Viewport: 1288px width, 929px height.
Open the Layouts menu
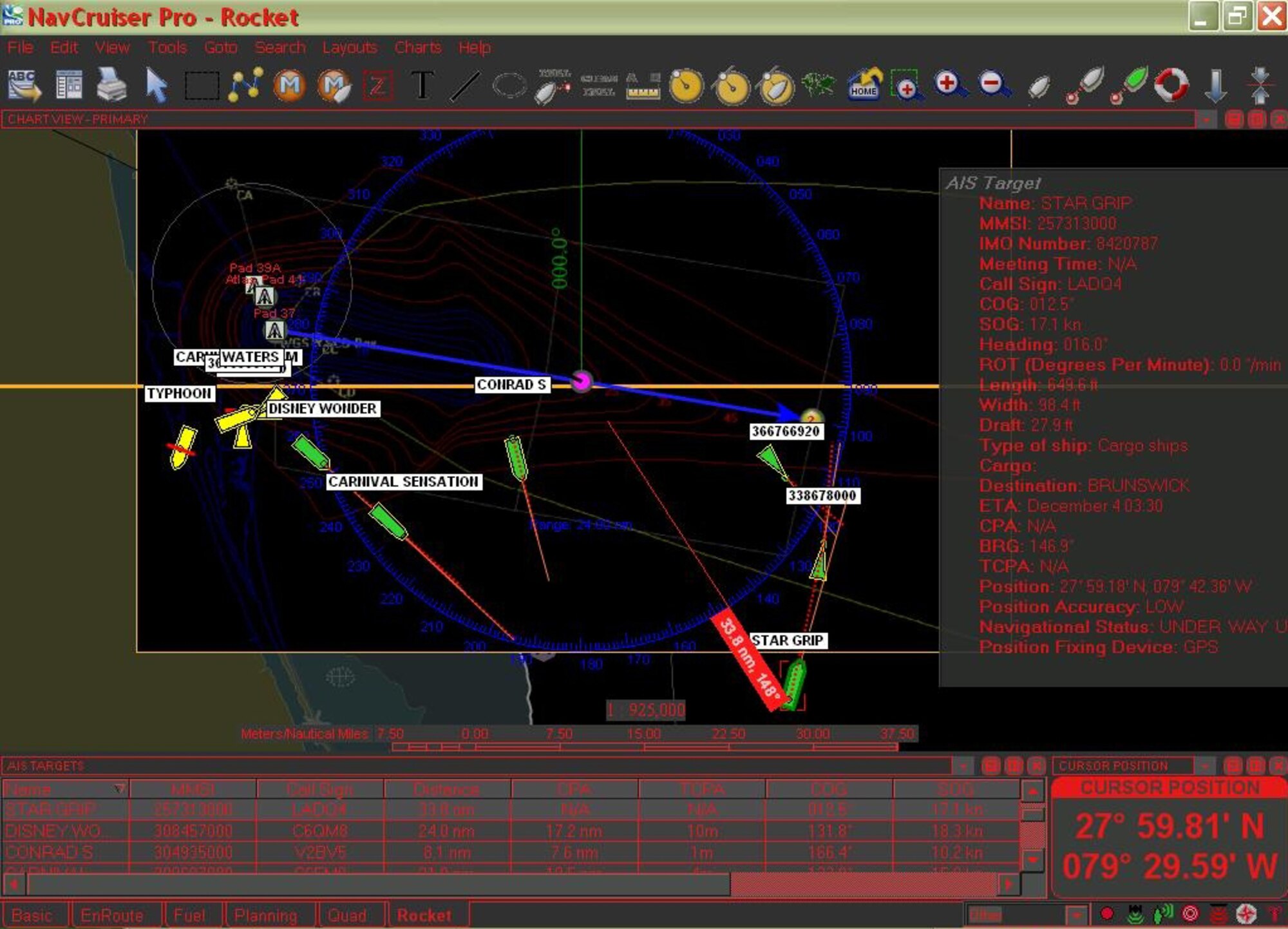coord(350,48)
